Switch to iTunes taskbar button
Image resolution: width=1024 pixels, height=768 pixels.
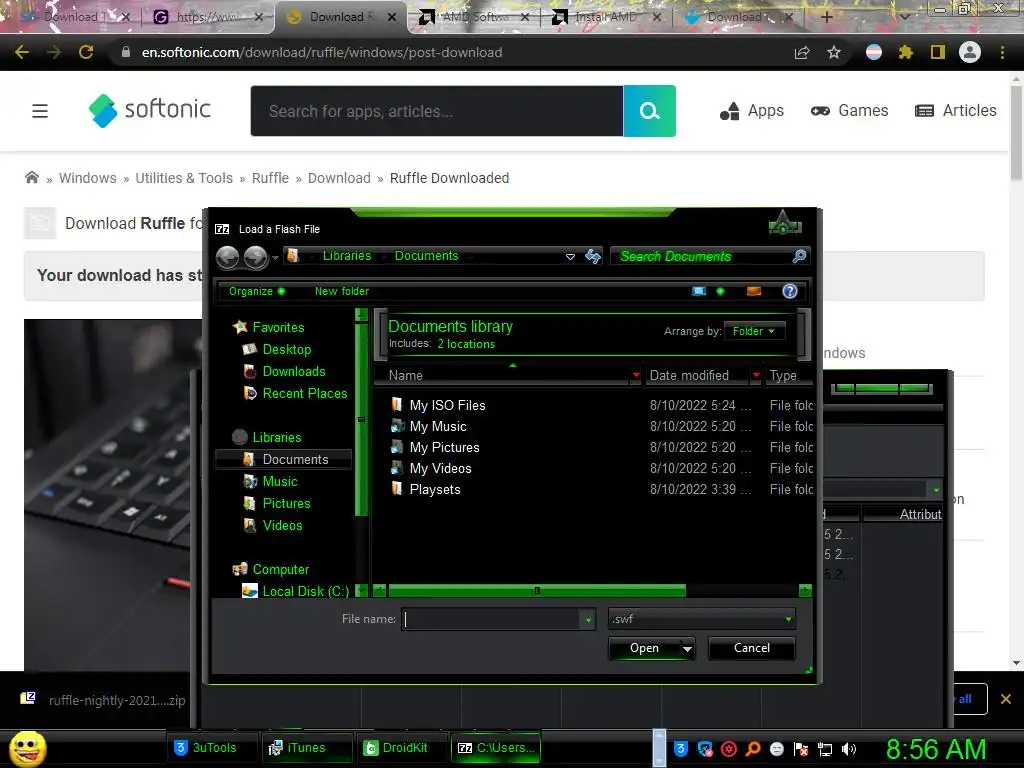pos(305,748)
